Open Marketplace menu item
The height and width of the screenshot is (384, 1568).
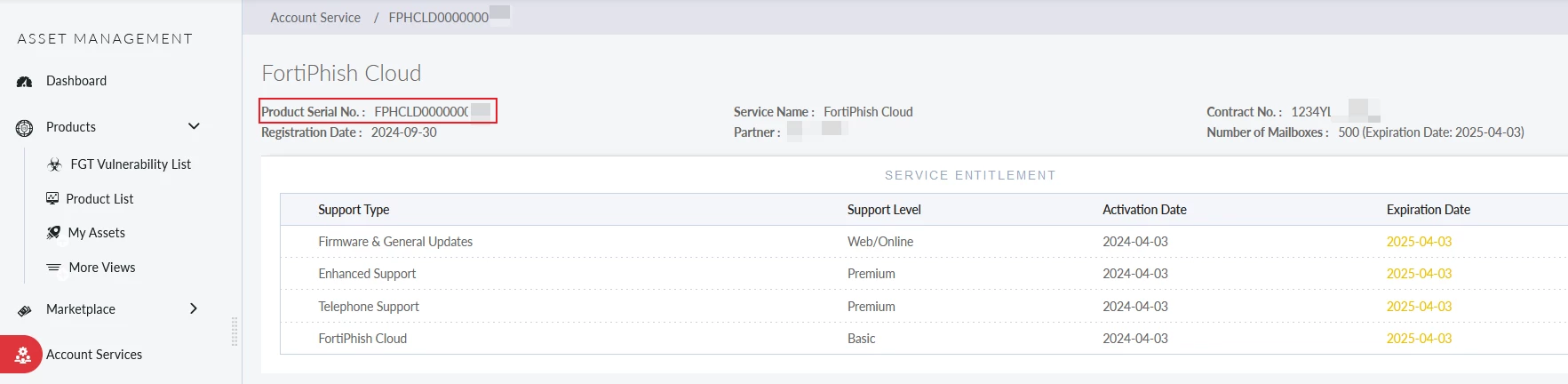coord(81,309)
